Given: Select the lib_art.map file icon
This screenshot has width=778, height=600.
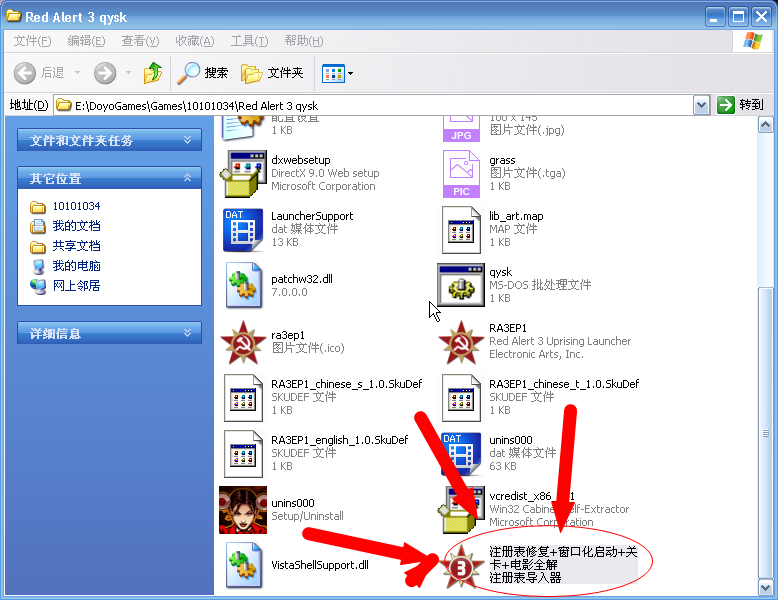Looking at the screenshot, I should click(x=461, y=230).
